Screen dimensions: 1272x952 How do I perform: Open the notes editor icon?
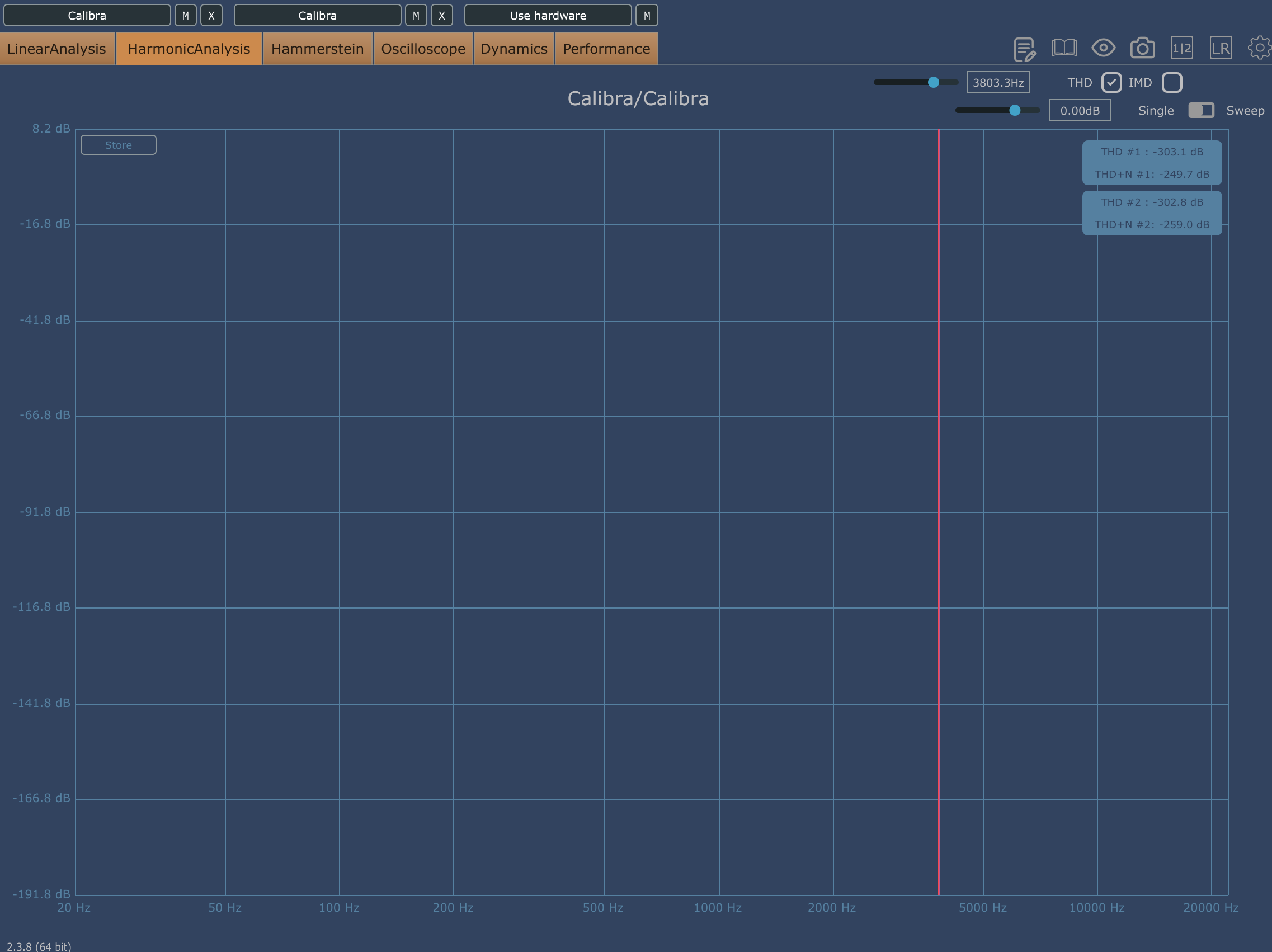tap(1025, 49)
